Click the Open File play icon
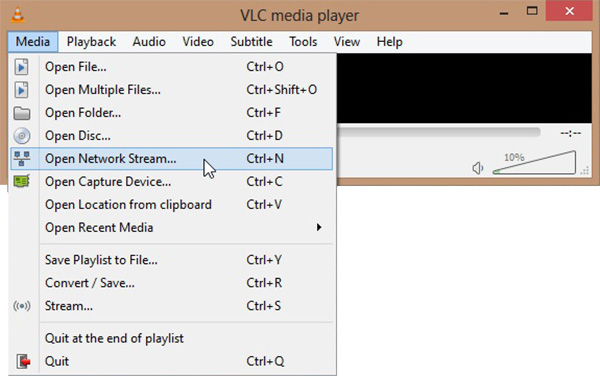Image resolution: width=600 pixels, height=376 pixels. (x=21, y=67)
